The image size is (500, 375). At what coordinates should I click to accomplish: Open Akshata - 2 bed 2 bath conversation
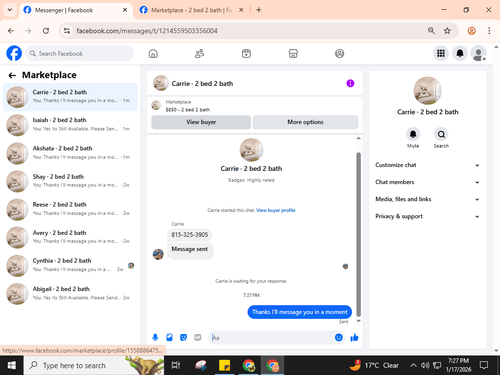70,153
